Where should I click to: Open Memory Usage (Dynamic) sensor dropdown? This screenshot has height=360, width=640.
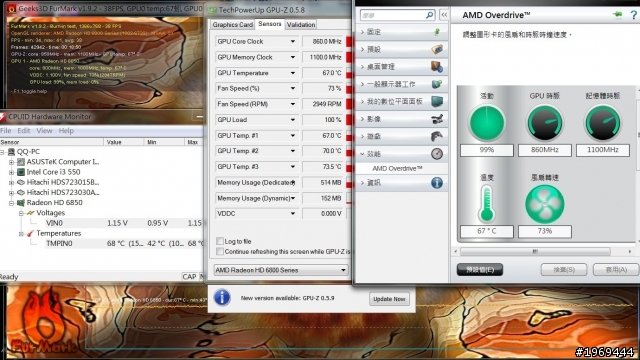point(293,198)
